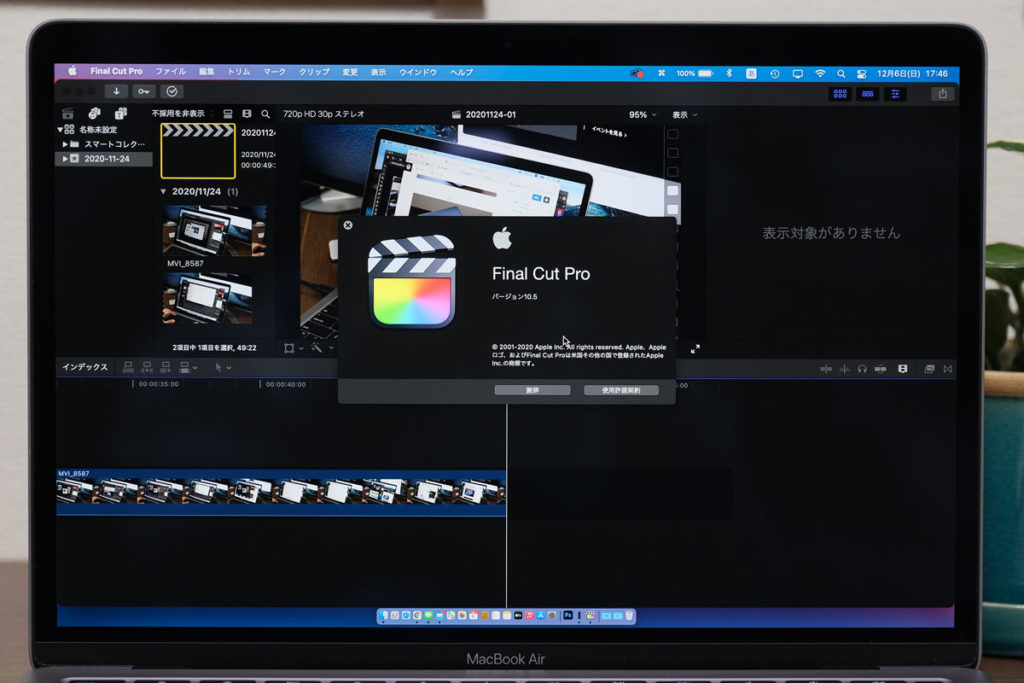The image size is (1024, 683).
Task: Open timeline clip appearance filmstrip icon
Action: [903, 369]
